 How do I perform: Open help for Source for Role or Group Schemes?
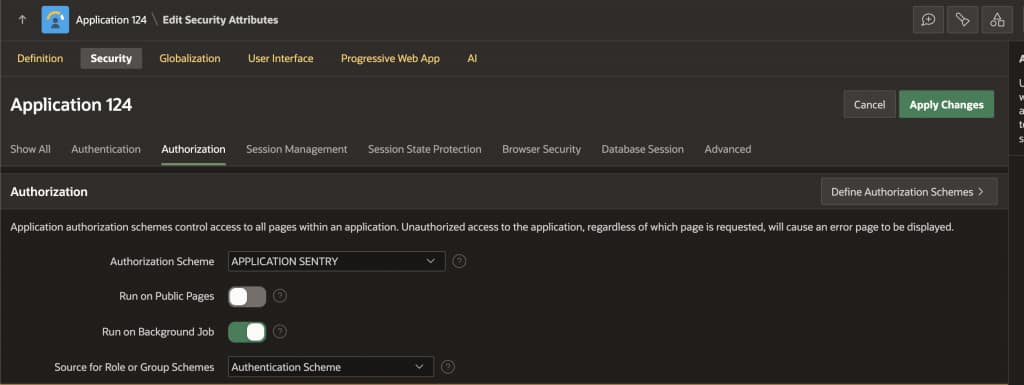(447, 367)
